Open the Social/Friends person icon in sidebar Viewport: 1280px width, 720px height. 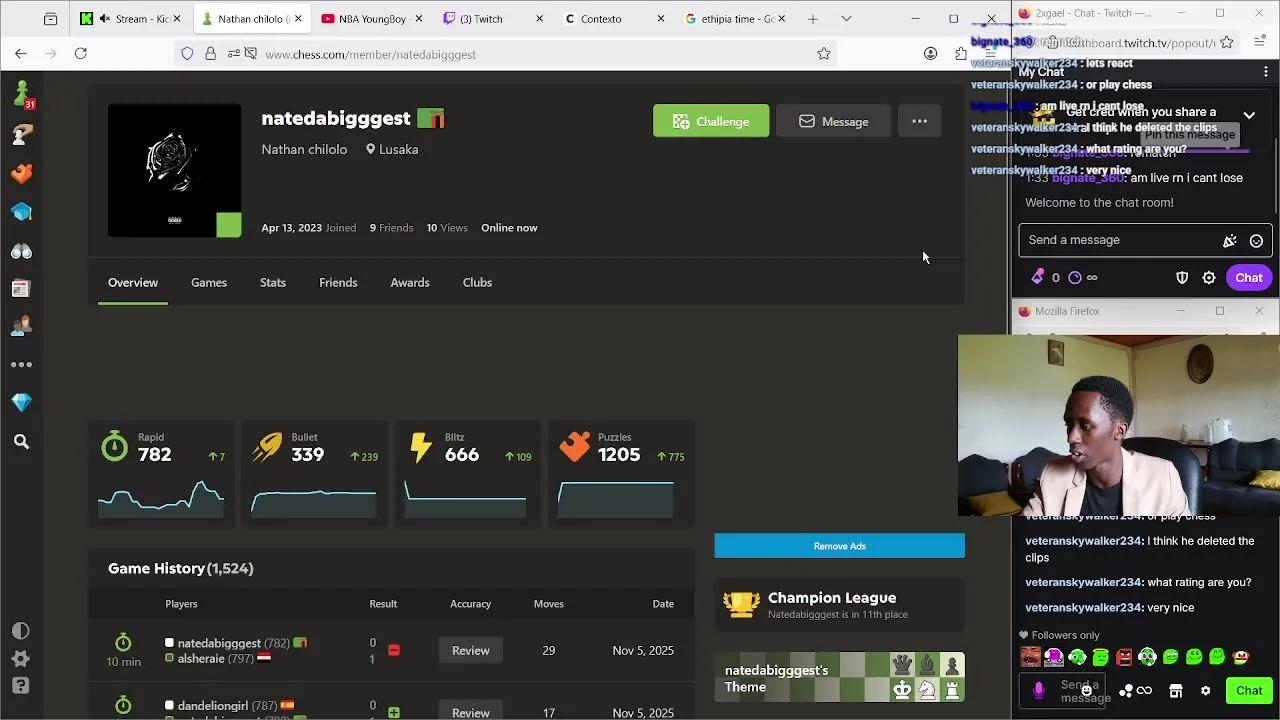21,327
